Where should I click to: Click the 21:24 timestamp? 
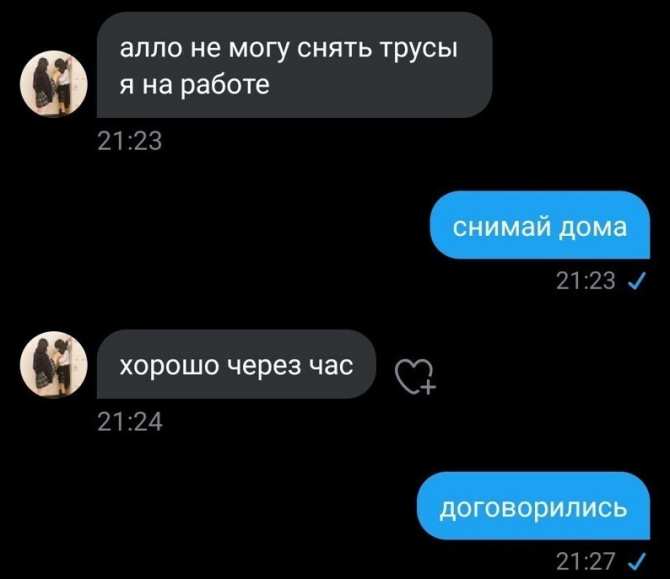[x=129, y=422]
